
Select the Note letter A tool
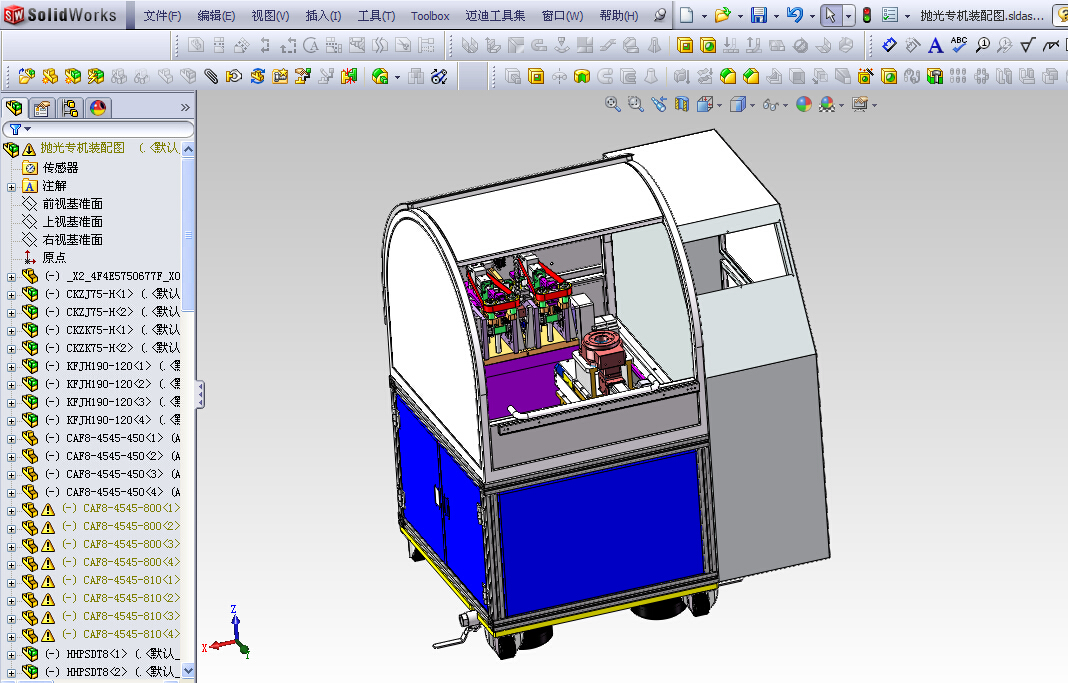[936, 46]
